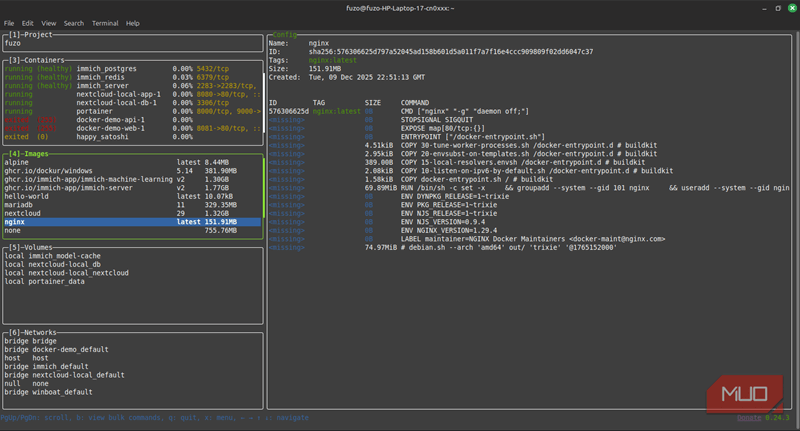Select the portainer_data volume
The width and height of the screenshot is (800, 431).
(x=45, y=281)
